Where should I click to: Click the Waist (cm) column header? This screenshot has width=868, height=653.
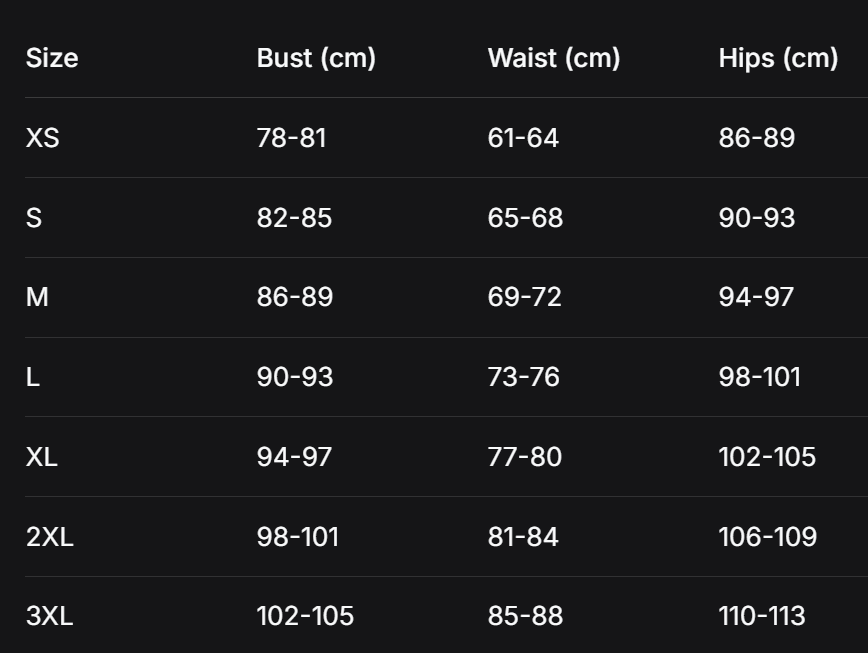pos(554,58)
